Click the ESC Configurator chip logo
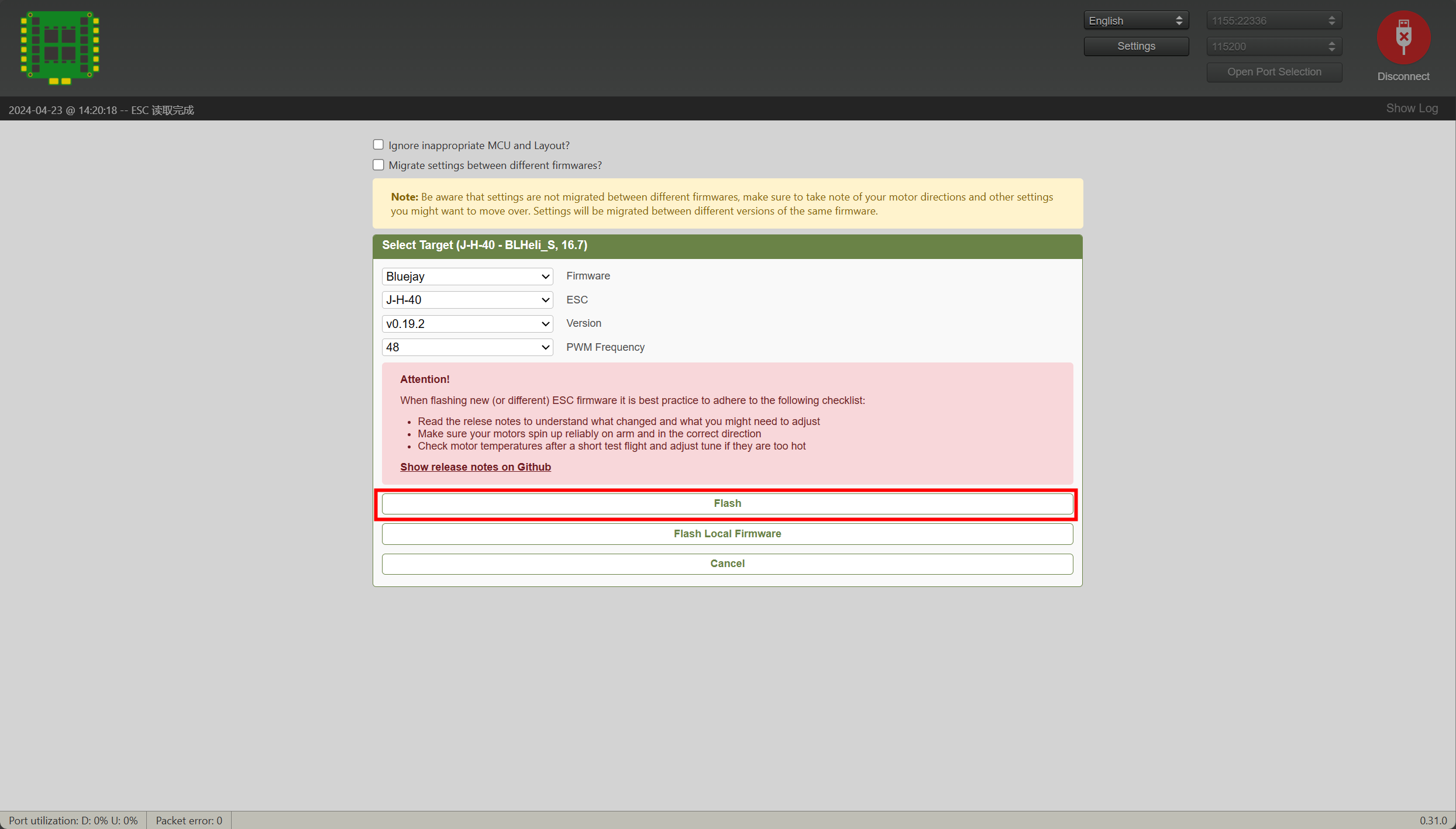 click(60, 47)
